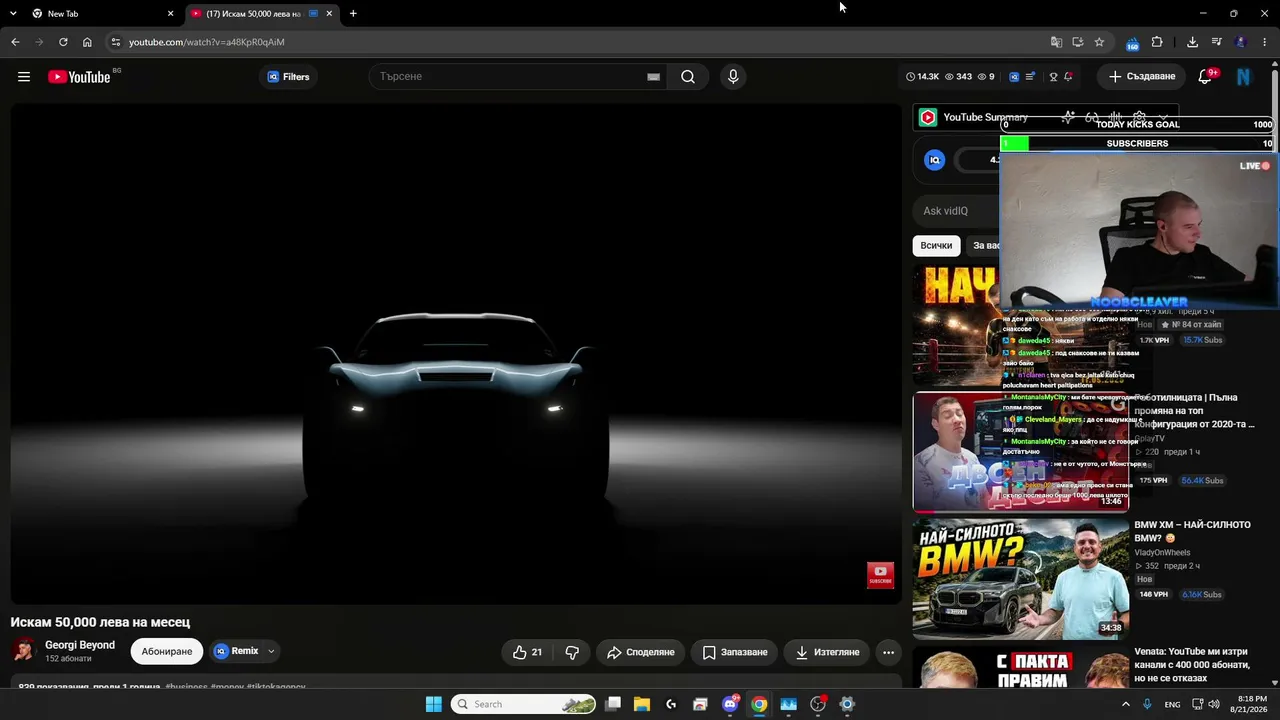The width and height of the screenshot is (1280, 720).
Task: Open the more actions three-dot menu
Action: tap(888, 652)
